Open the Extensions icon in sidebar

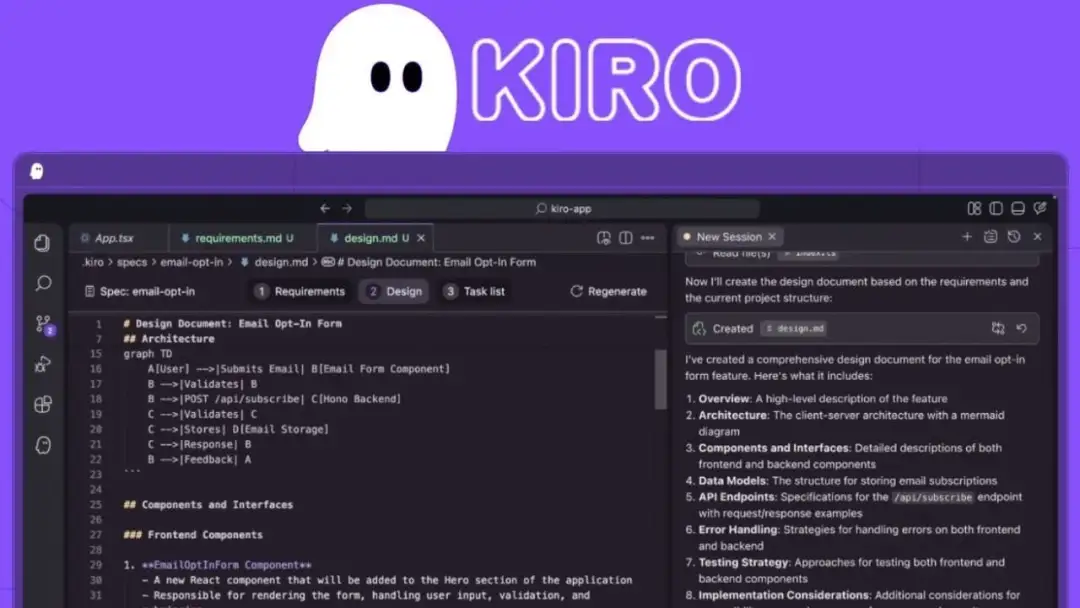click(x=43, y=404)
